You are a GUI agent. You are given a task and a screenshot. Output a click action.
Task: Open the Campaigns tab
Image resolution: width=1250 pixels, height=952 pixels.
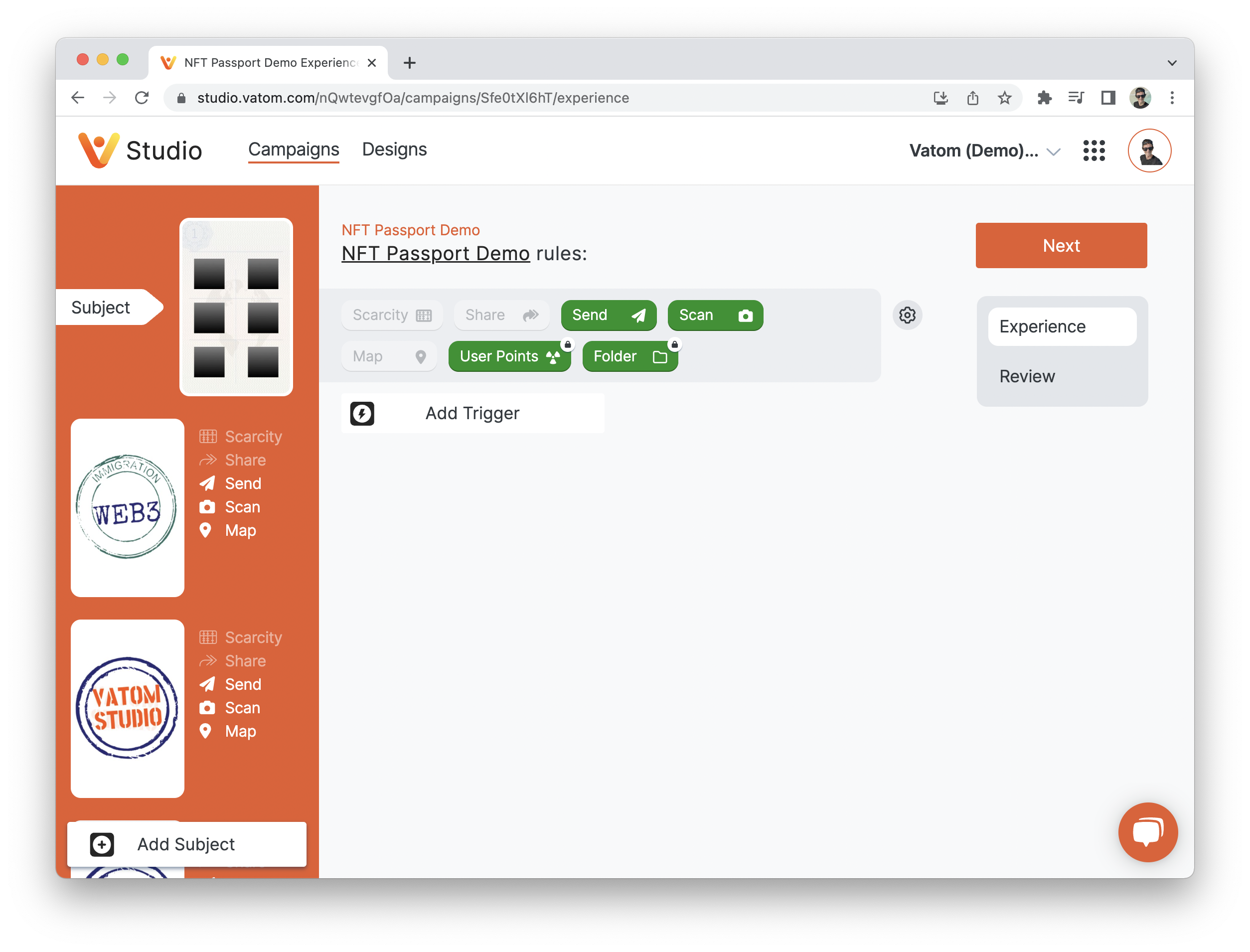pos(294,150)
